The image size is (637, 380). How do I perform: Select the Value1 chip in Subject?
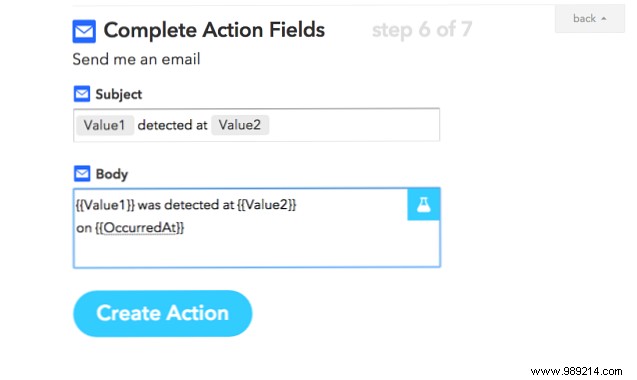click(x=104, y=125)
